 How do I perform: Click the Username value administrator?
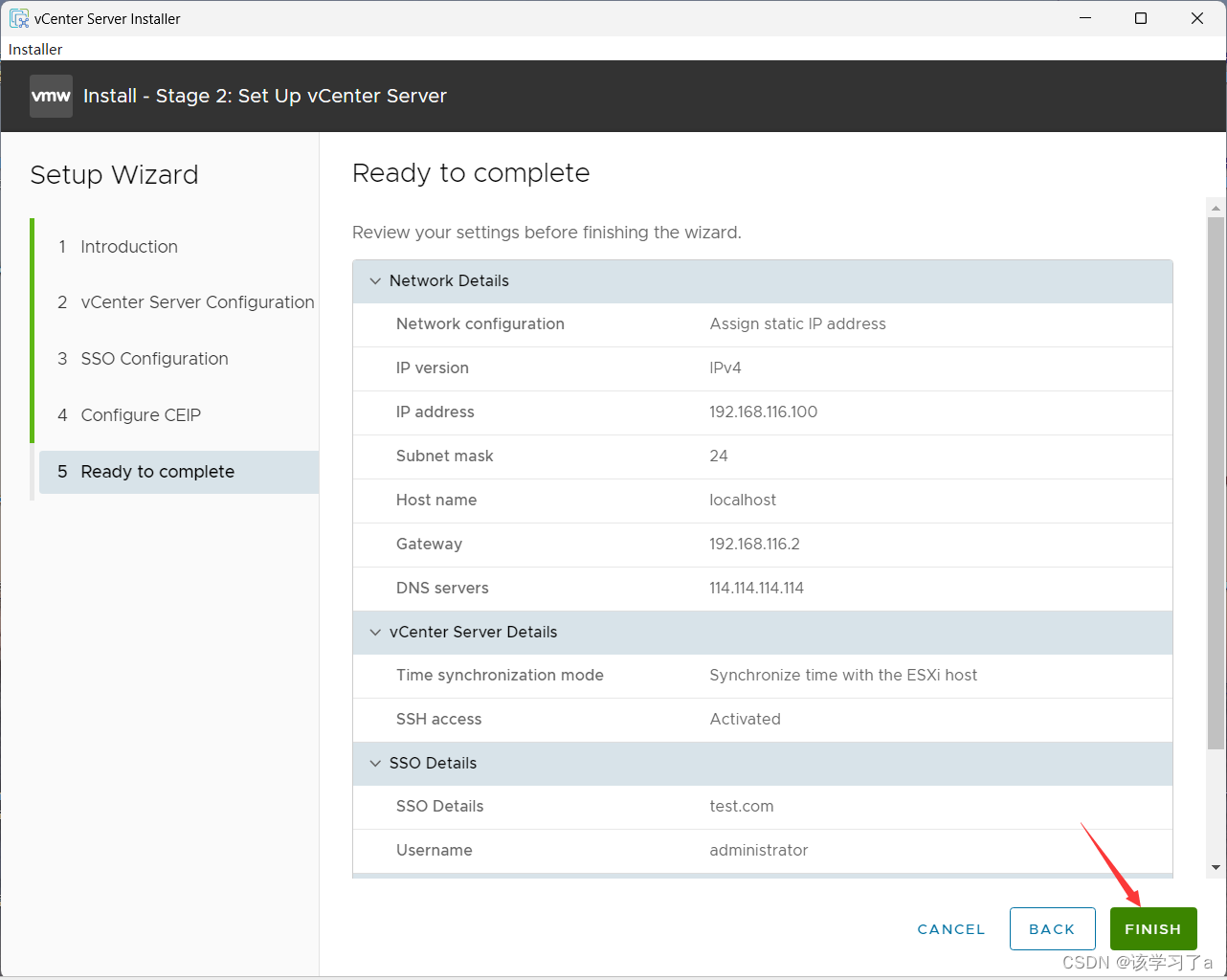(759, 851)
